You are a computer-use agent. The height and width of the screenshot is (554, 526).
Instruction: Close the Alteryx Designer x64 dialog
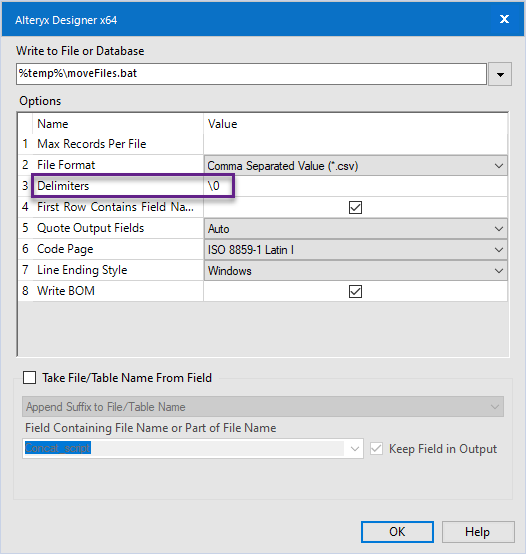[x=504, y=19]
